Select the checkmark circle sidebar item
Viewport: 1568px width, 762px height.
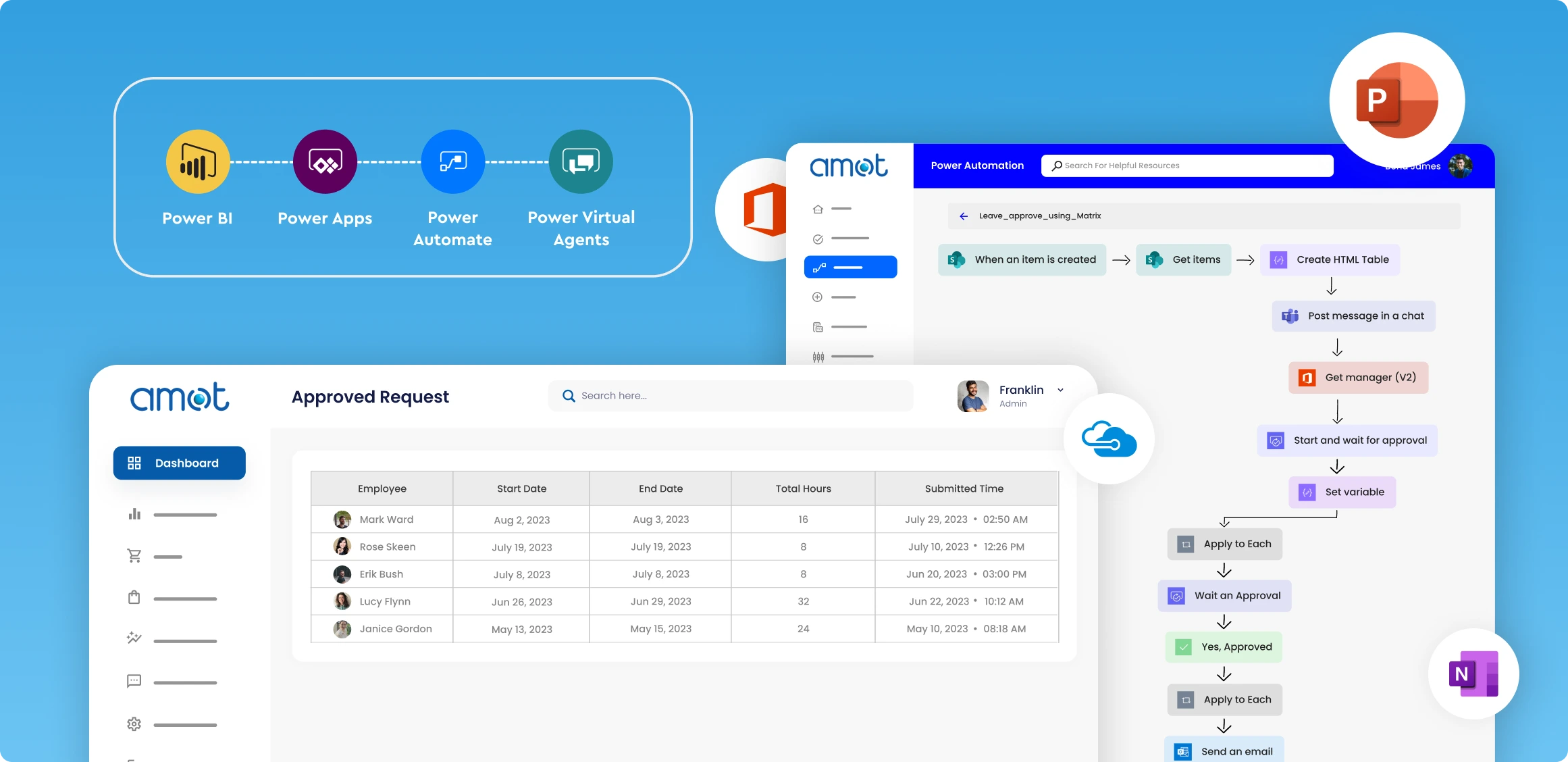click(x=818, y=238)
